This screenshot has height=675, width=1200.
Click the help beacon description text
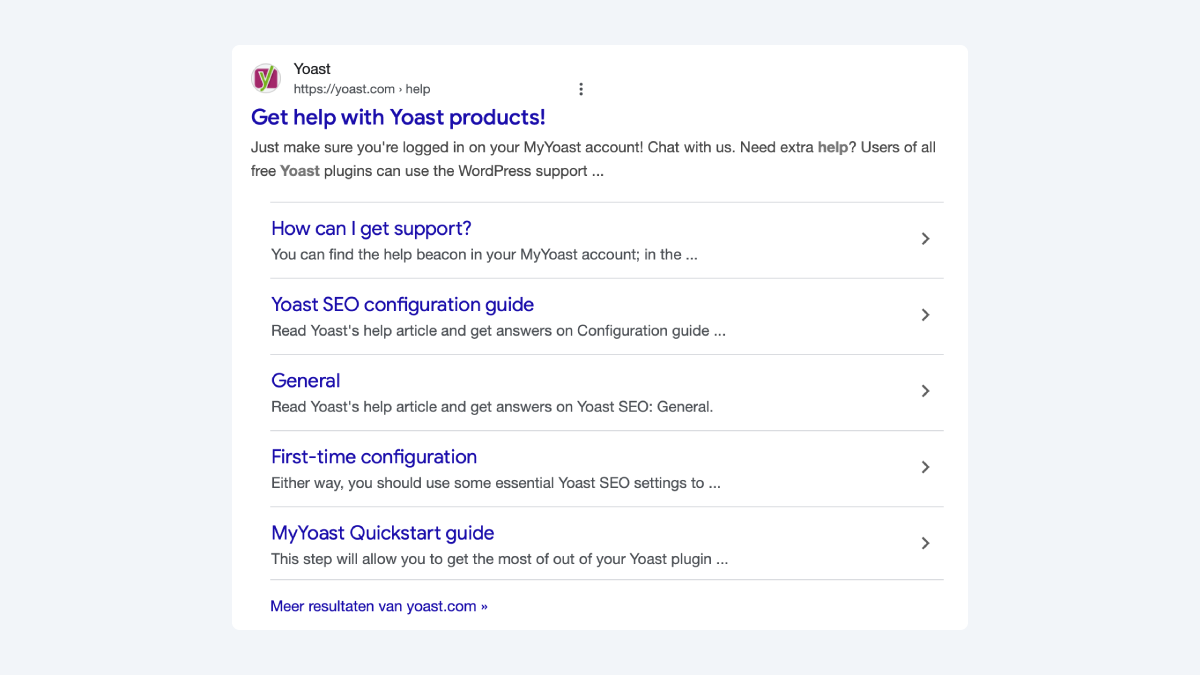(x=484, y=254)
